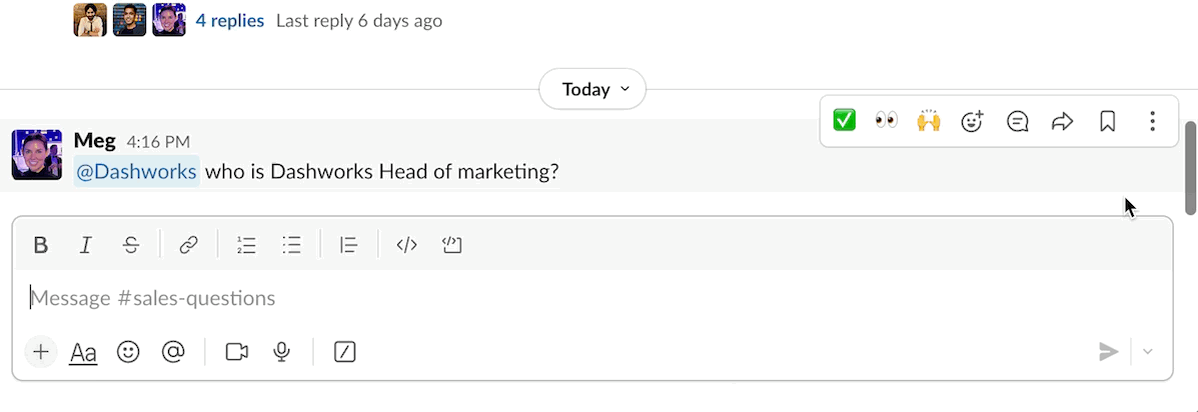This screenshot has width=1198, height=412.
Task: Toggle strikethrough formatting
Action: [131, 245]
